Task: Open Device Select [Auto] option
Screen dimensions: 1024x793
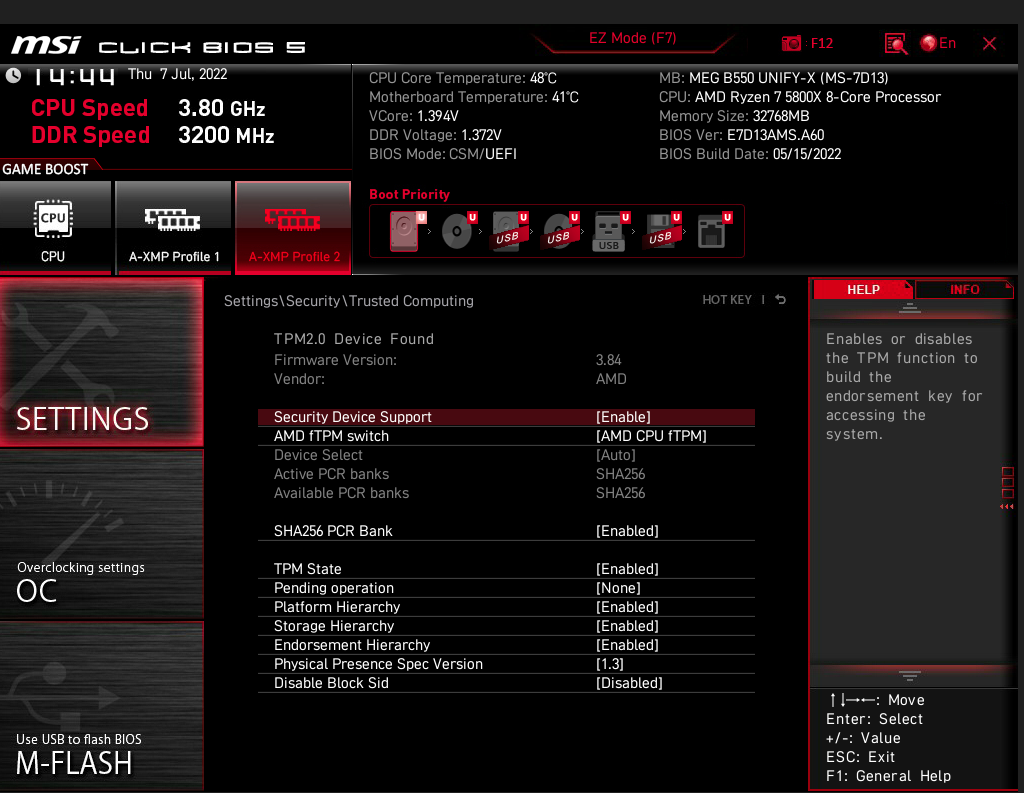Action: [x=506, y=455]
